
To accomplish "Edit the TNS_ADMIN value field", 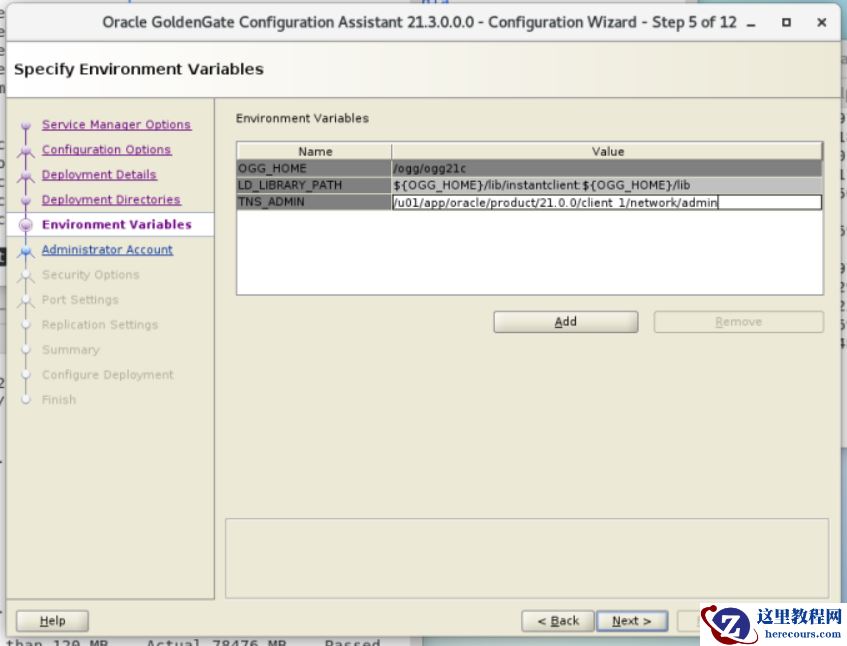I will (x=607, y=203).
